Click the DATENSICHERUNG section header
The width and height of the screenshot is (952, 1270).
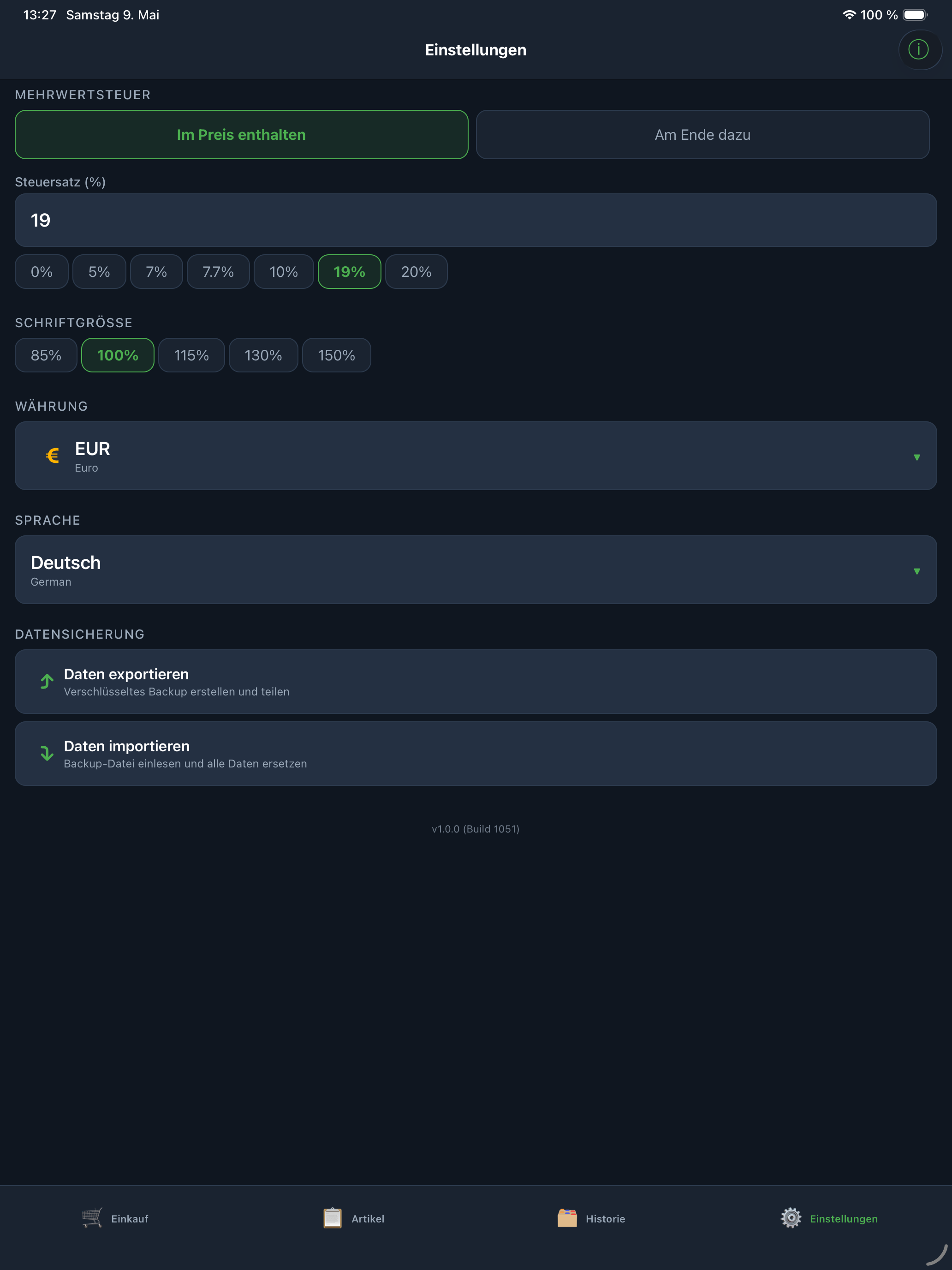pos(80,634)
